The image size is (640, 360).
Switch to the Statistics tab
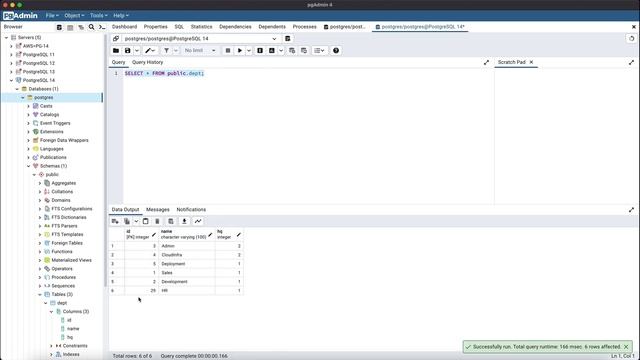click(202, 27)
